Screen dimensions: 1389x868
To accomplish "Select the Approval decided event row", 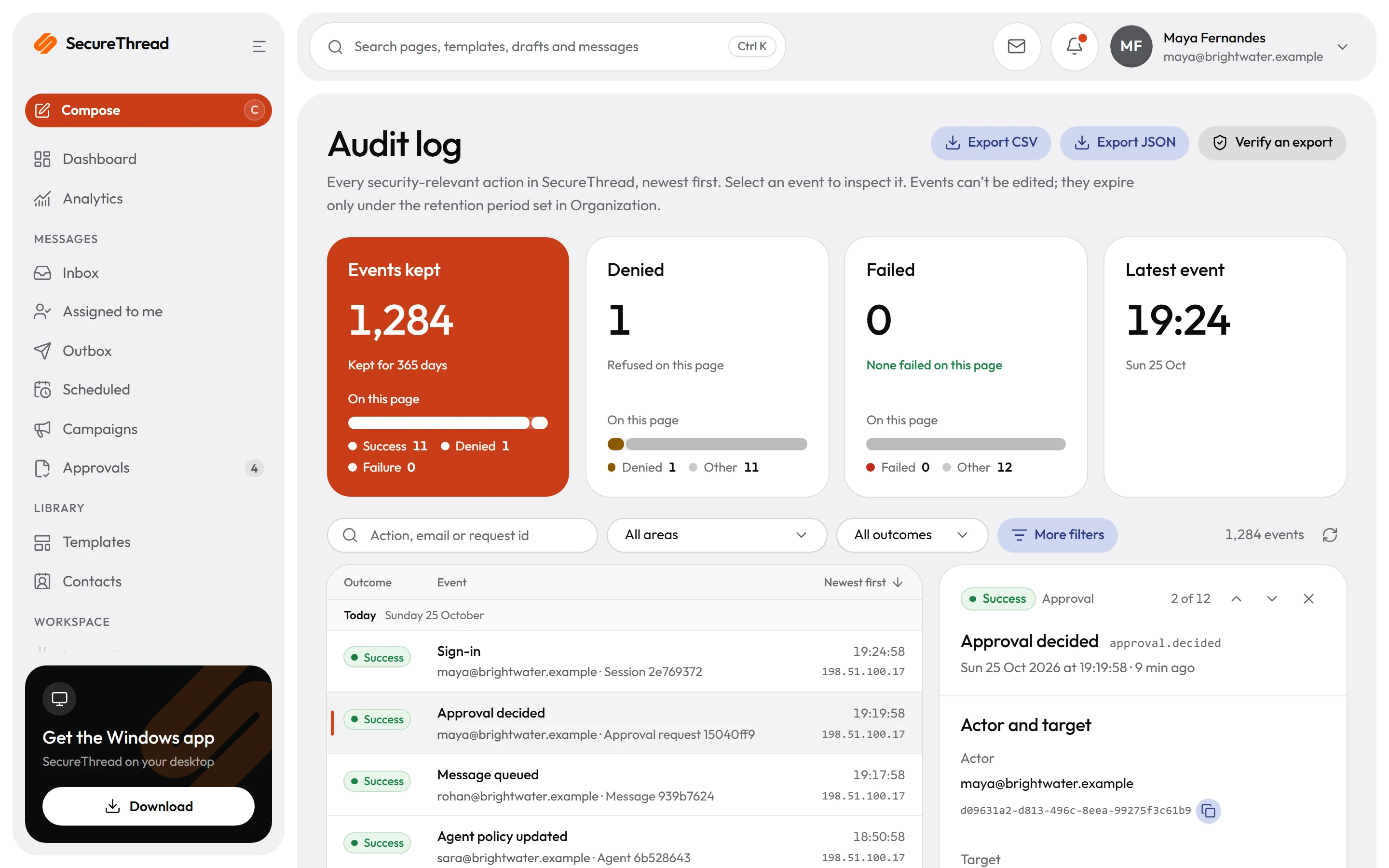I will (625, 723).
